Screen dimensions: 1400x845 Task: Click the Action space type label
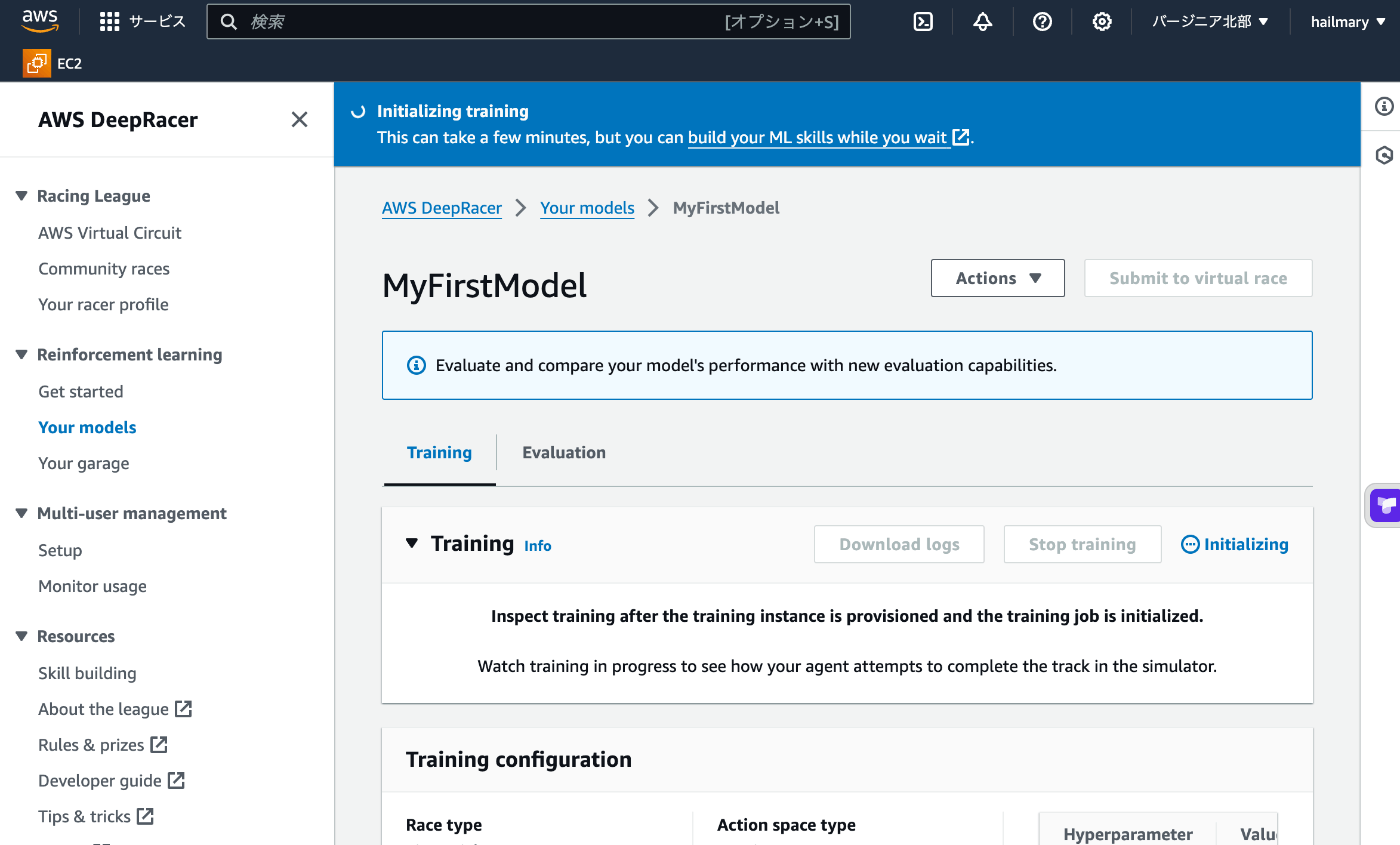pos(786,825)
